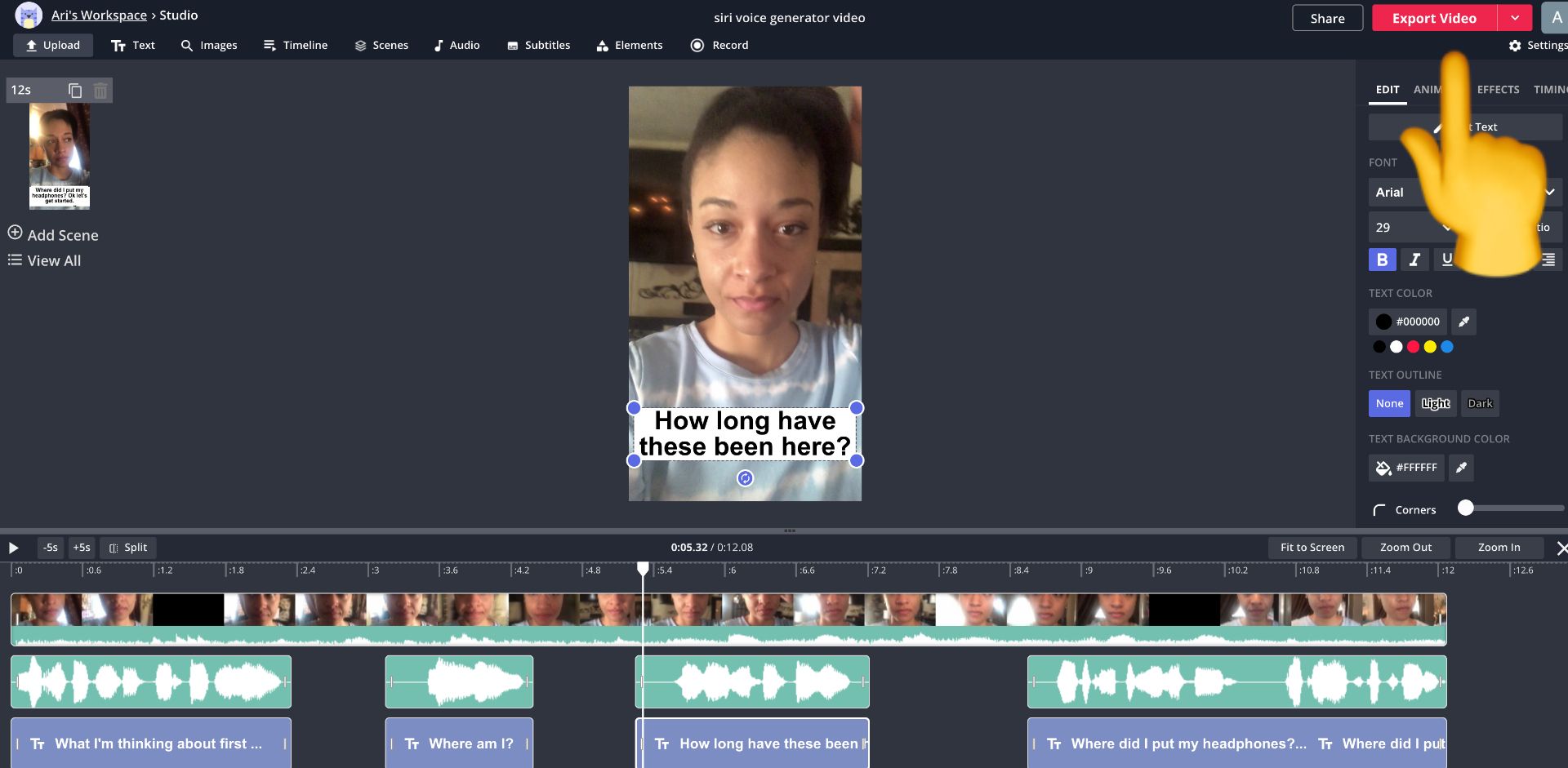The width and height of the screenshot is (1568, 768).
Task: Select the Dark text outline option
Action: coord(1480,403)
